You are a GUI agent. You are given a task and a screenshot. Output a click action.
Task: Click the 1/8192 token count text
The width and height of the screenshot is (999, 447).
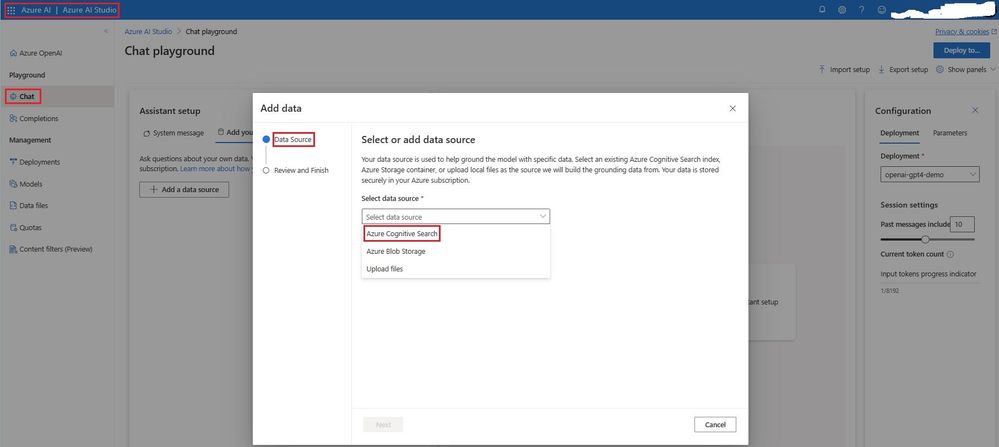[x=890, y=290]
